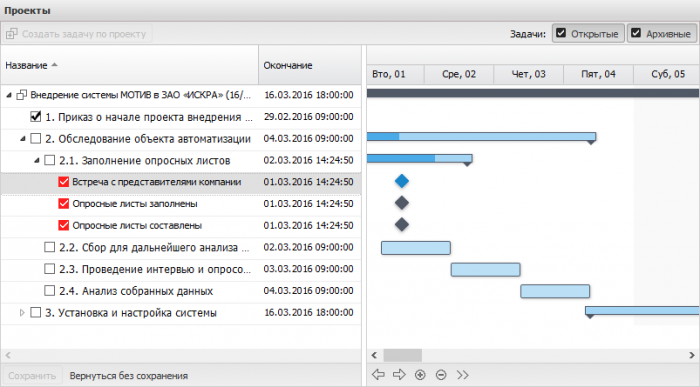This screenshot has width=700, height=387.
Task: Zoom out the Gantt chart
Action: coord(441,375)
